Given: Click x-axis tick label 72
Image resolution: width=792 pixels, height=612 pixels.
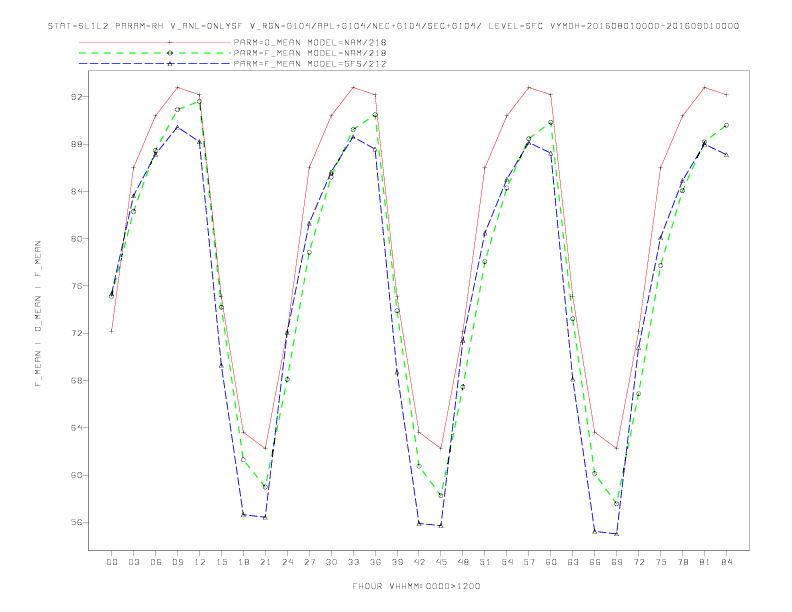Looking at the screenshot, I should pos(638,562).
